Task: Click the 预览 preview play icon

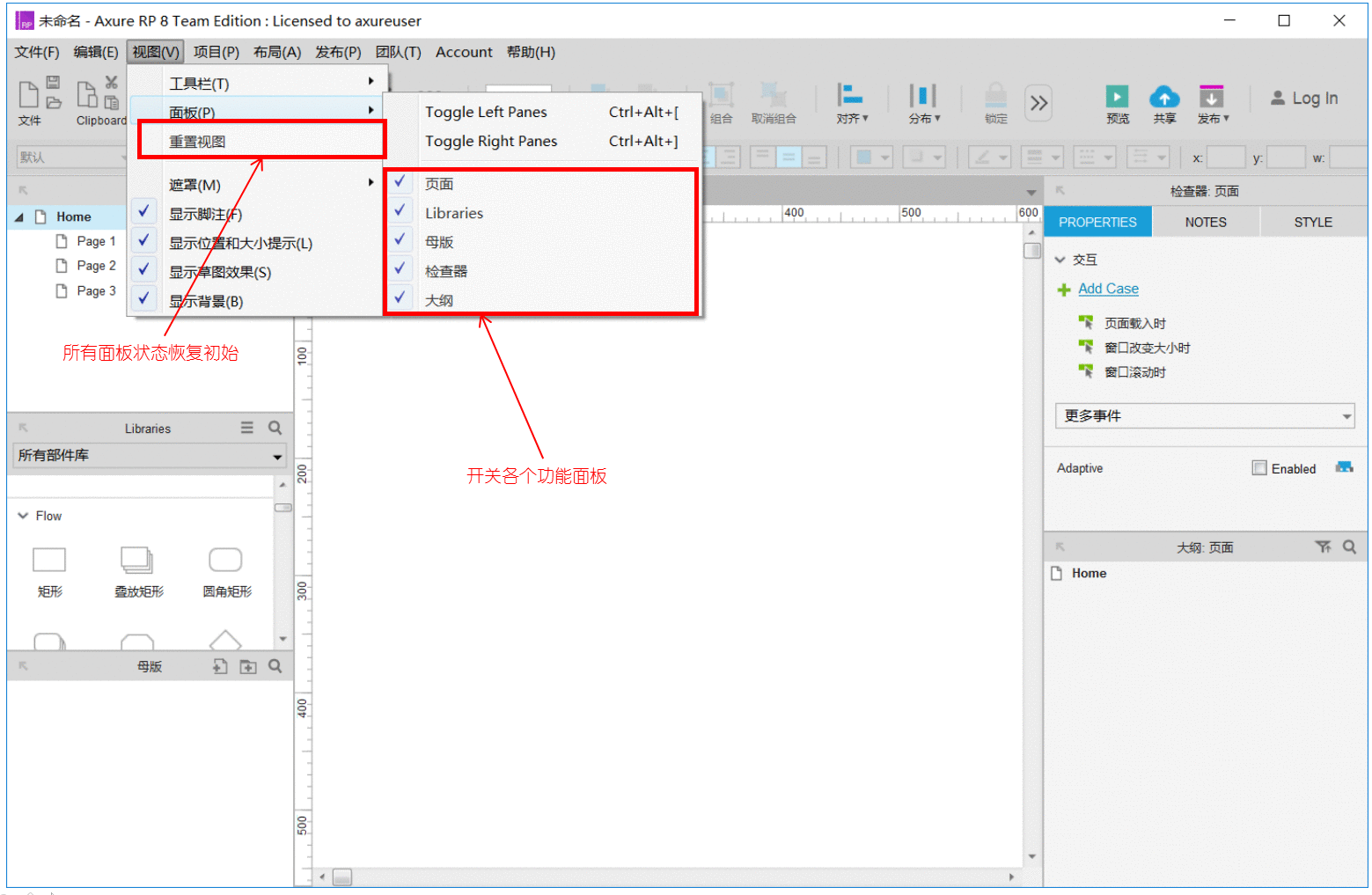Action: (1118, 96)
